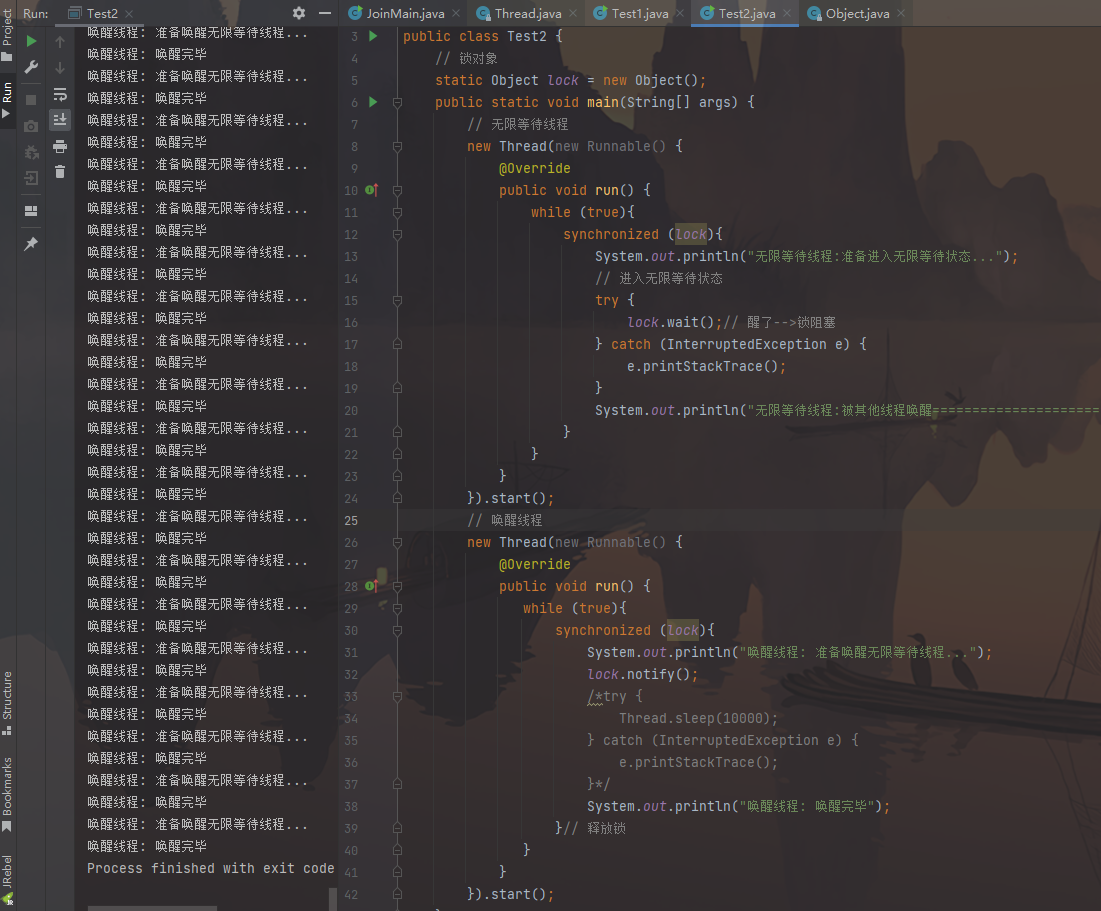Clear console with the trash icon
This screenshot has height=911, width=1101.
pyautogui.click(x=60, y=172)
